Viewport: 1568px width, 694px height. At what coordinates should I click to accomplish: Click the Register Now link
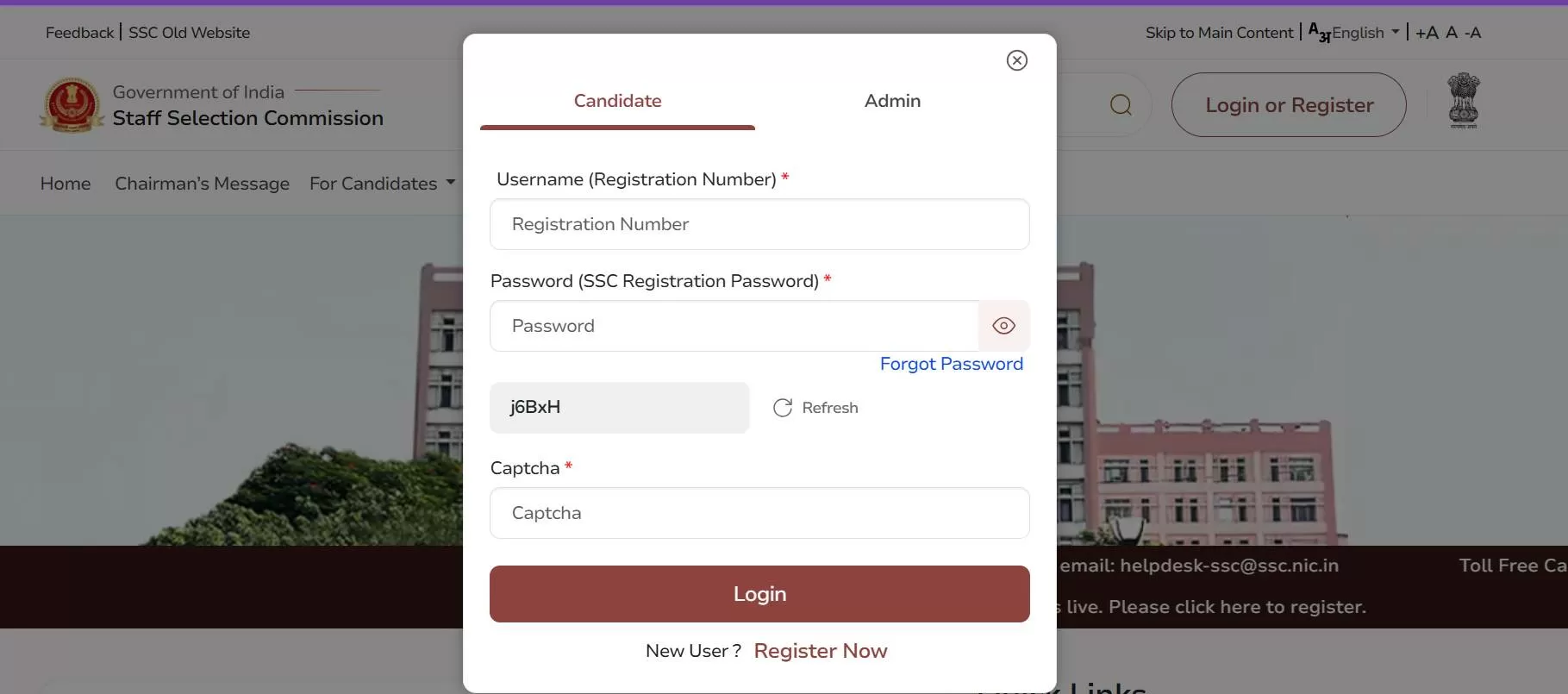click(x=821, y=651)
